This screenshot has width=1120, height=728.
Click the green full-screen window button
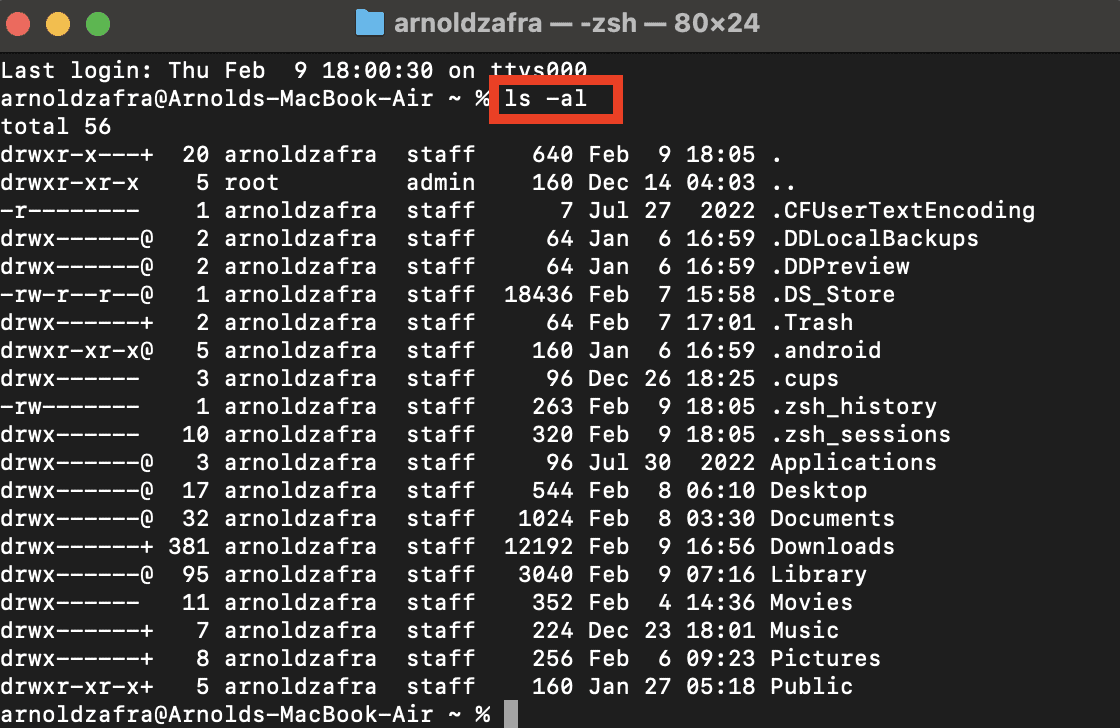click(97, 22)
